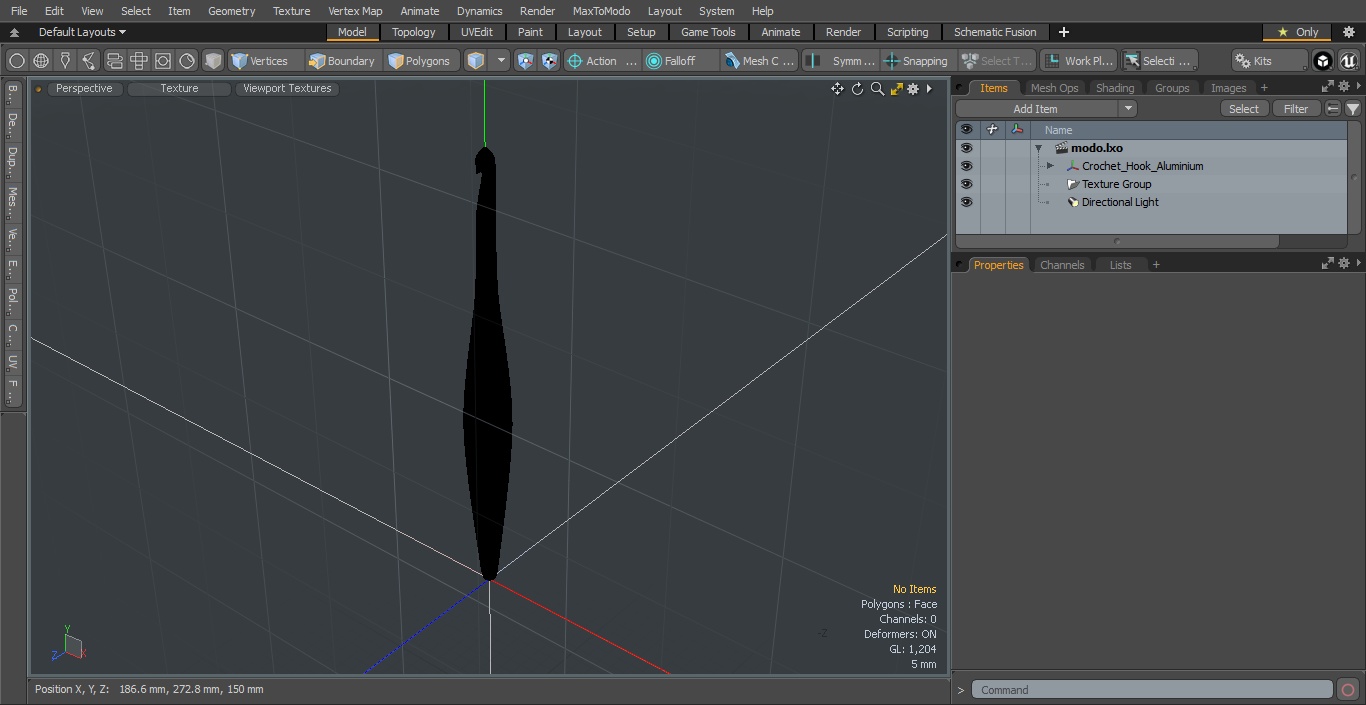Maximize the viewport with expand icon
1366x705 pixels.
coord(896,89)
